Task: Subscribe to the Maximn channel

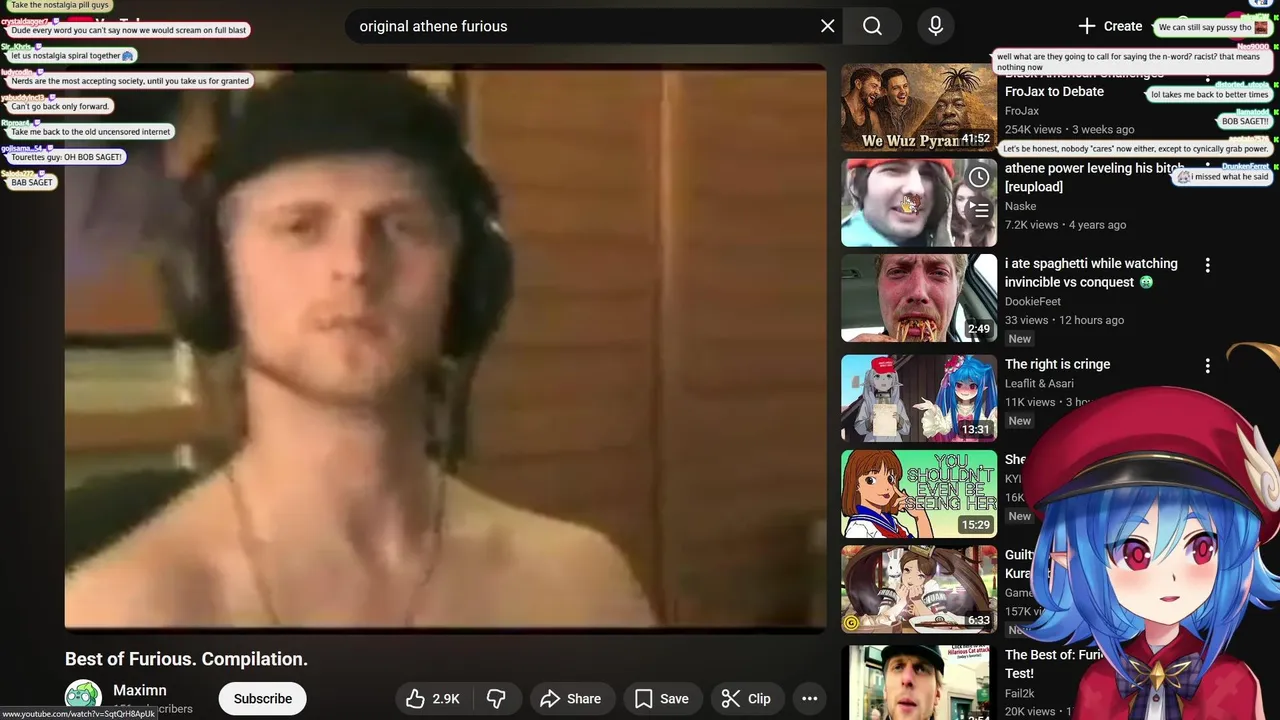Action: pos(263,699)
